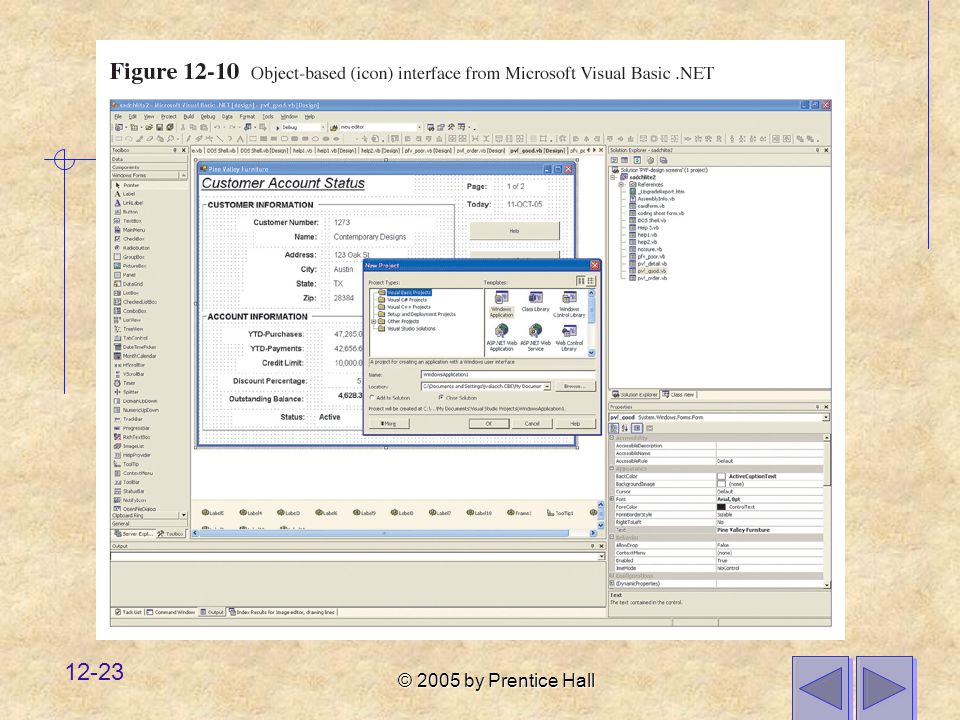Switch to the Class View tab
The width and height of the screenshot is (960, 720).
pyautogui.click(x=678, y=395)
